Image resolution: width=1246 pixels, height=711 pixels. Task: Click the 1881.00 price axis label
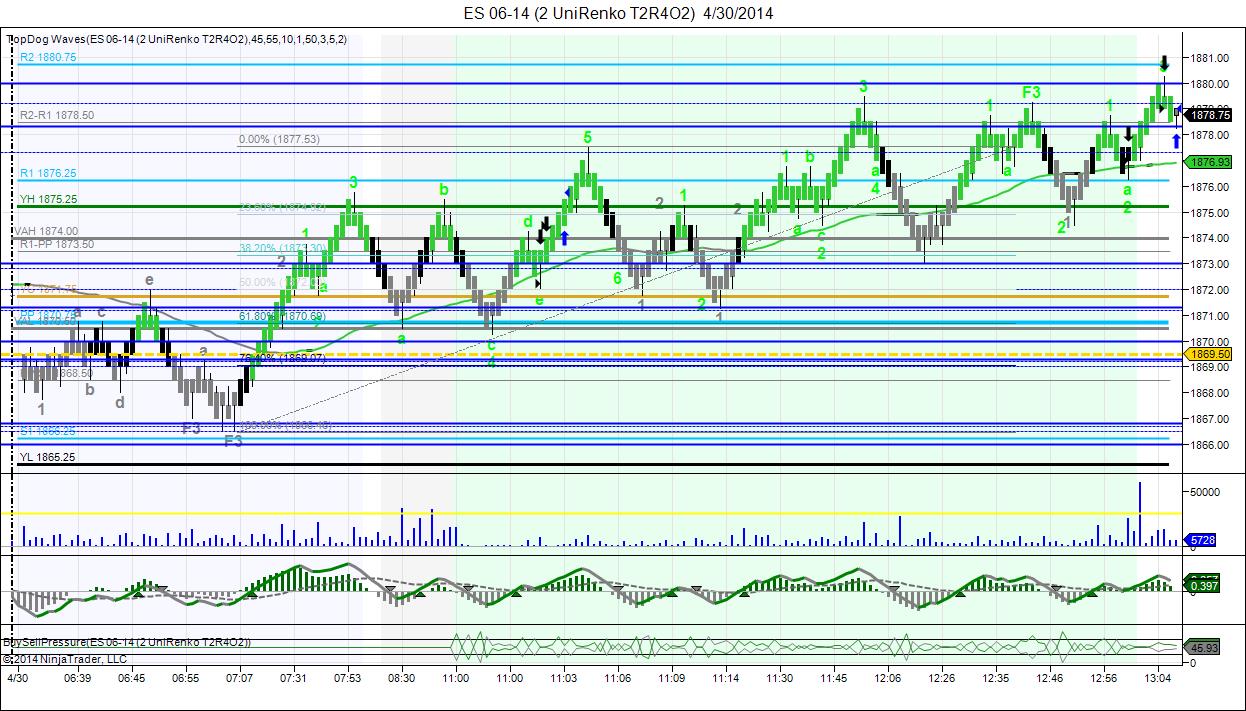tap(1210, 57)
